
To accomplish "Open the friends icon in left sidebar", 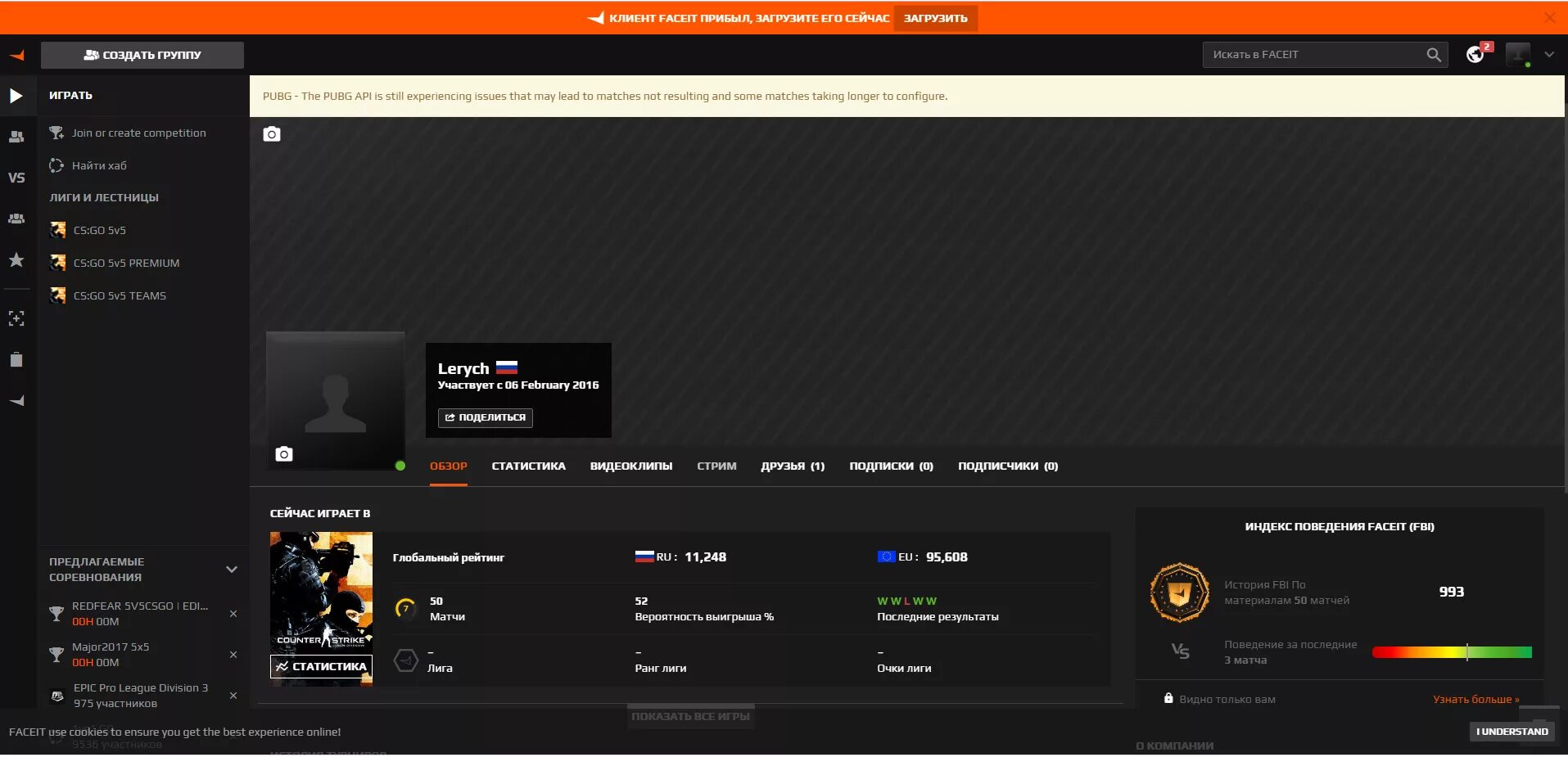I will click(x=16, y=137).
